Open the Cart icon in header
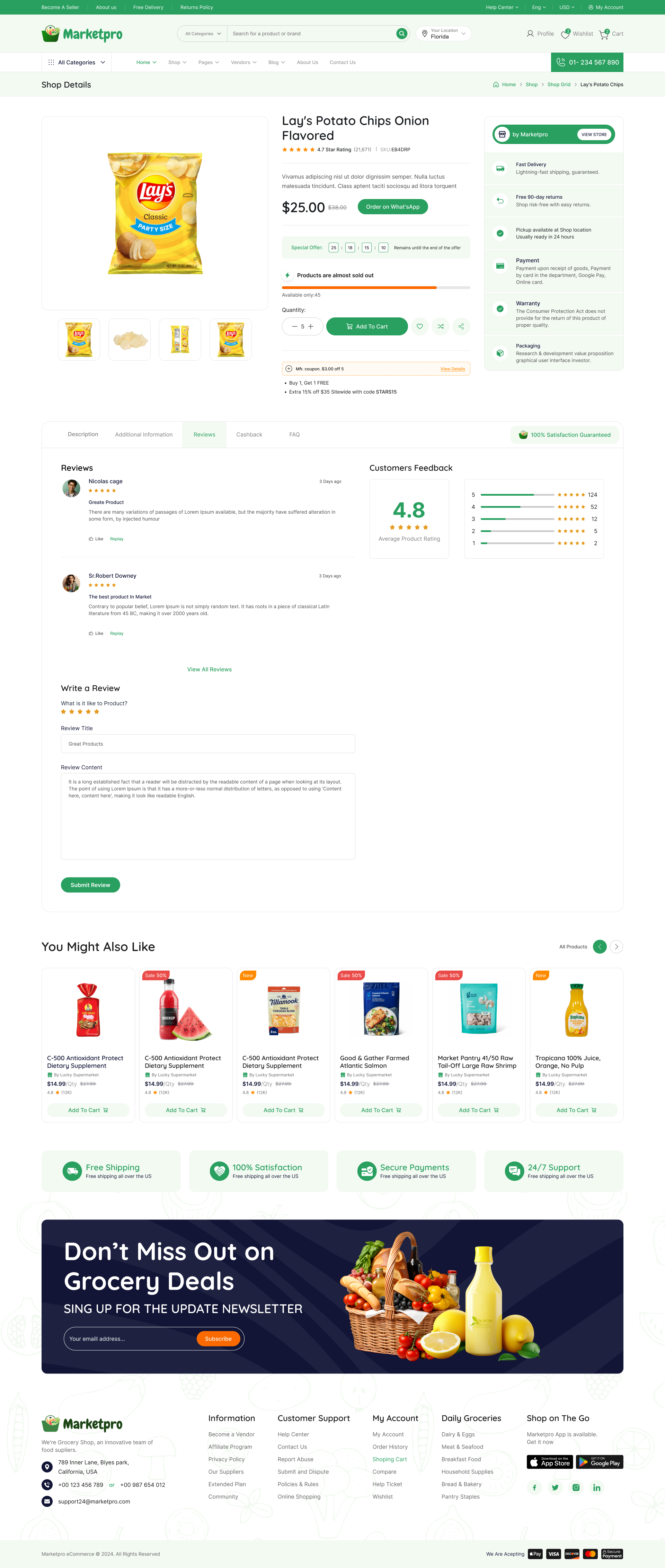Screen dimensions: 665x1568 tap(604, 34)
